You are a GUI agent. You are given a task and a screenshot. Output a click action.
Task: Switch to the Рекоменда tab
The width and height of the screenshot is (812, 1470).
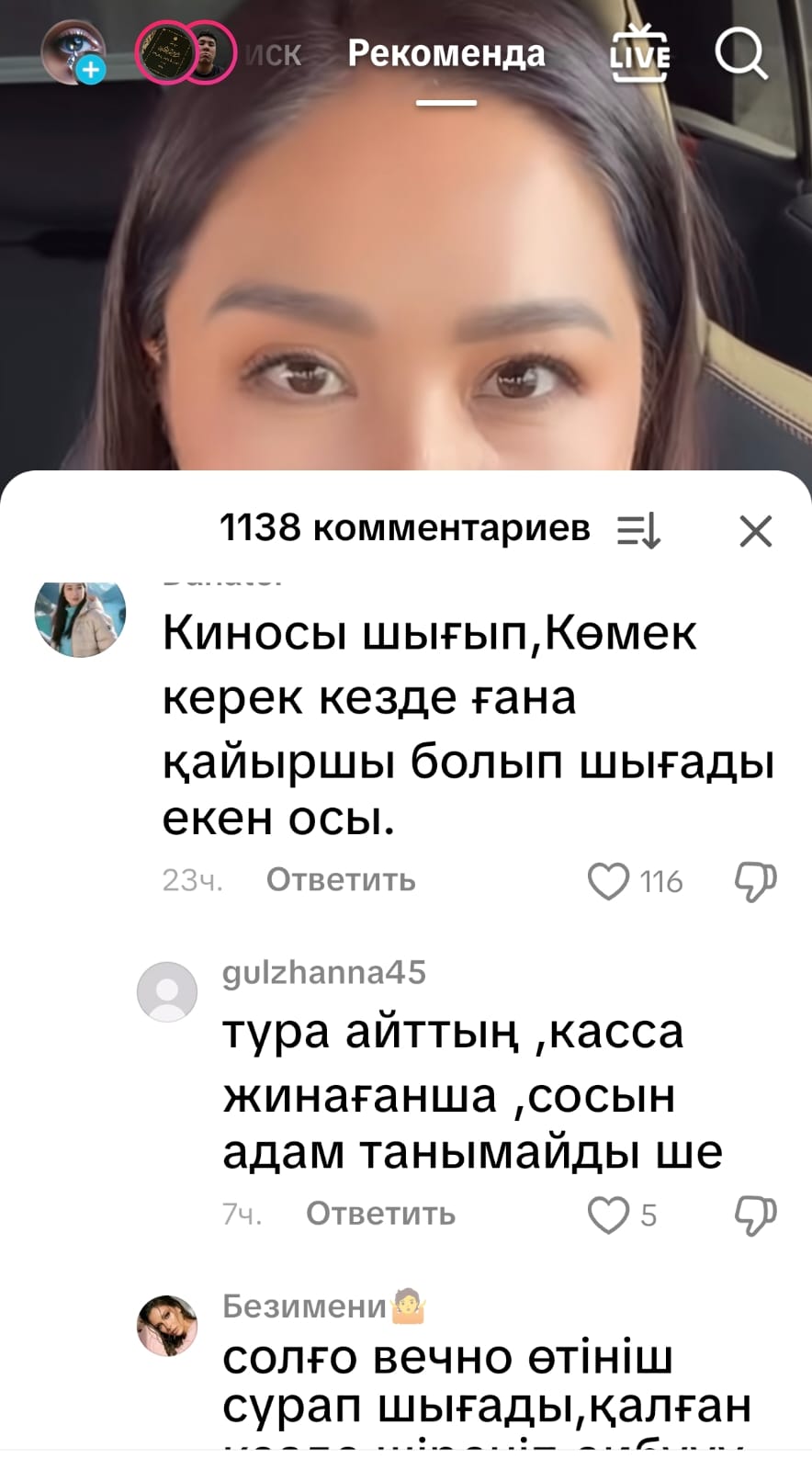(x=446, y=53)
